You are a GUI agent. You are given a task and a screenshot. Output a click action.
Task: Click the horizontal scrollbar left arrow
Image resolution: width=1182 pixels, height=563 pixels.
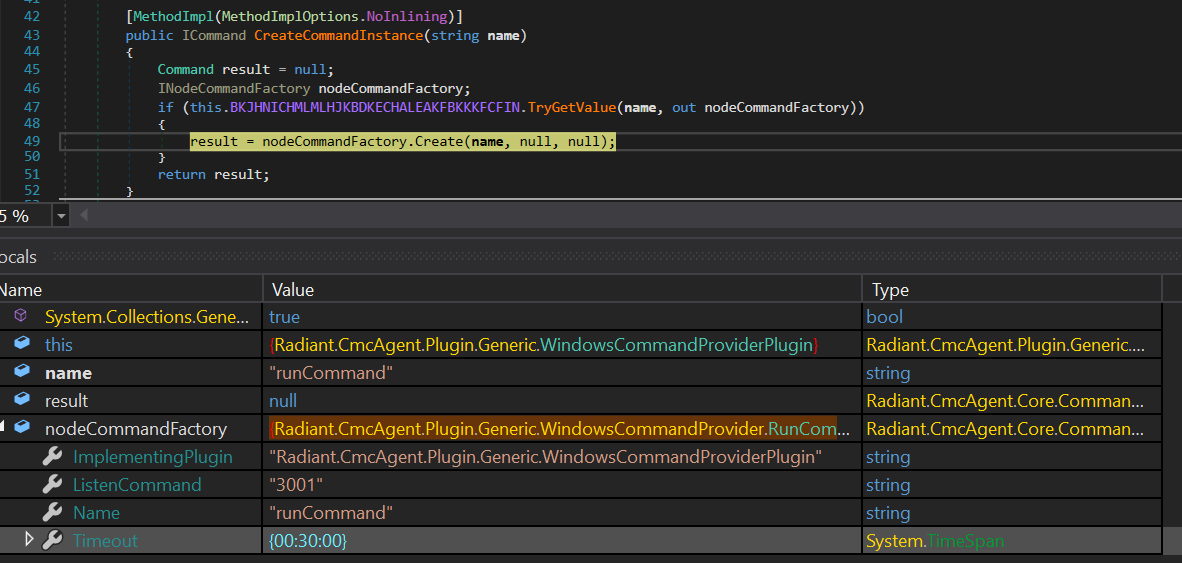85,216
